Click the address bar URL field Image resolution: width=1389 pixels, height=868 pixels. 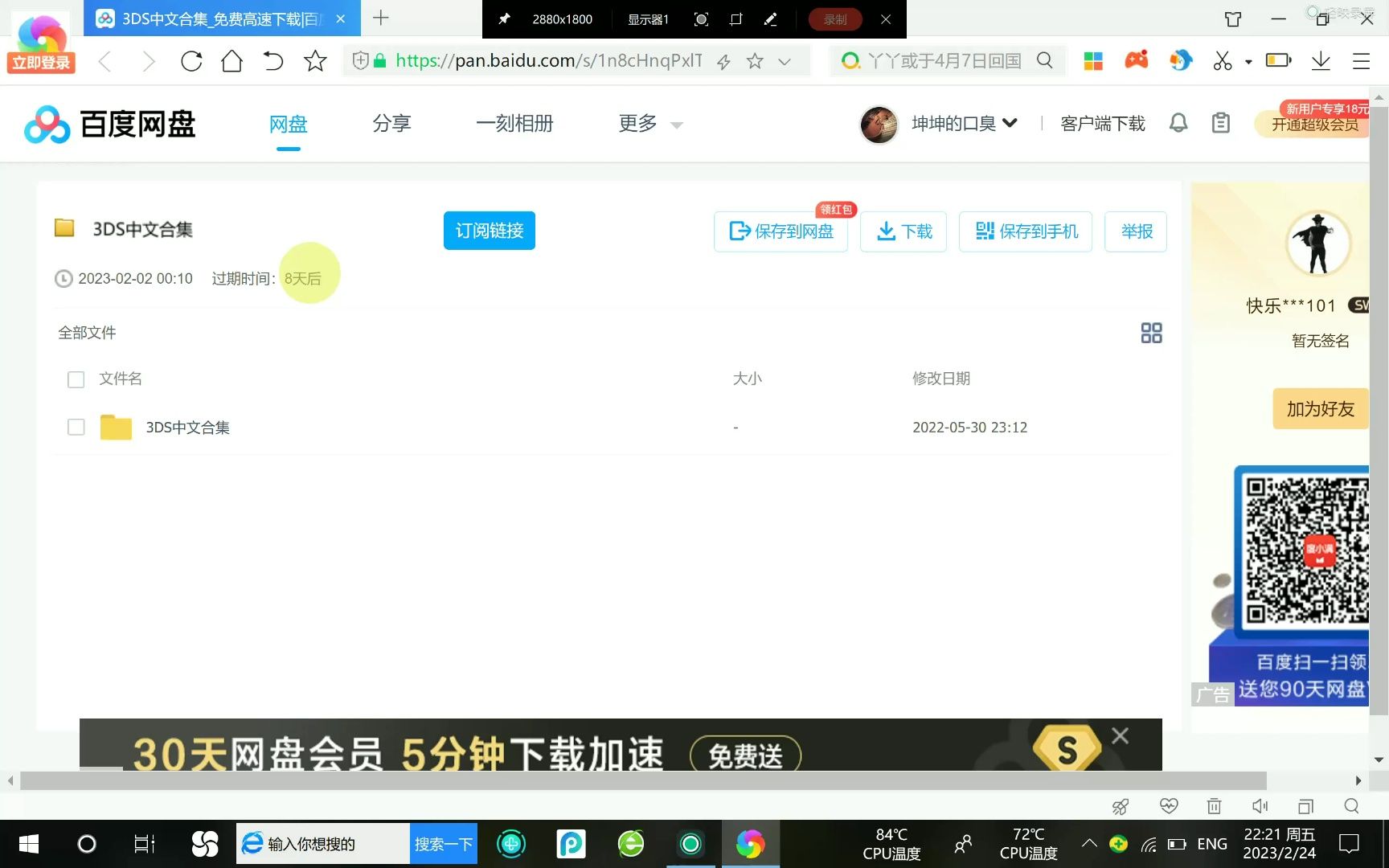(548, 61)
